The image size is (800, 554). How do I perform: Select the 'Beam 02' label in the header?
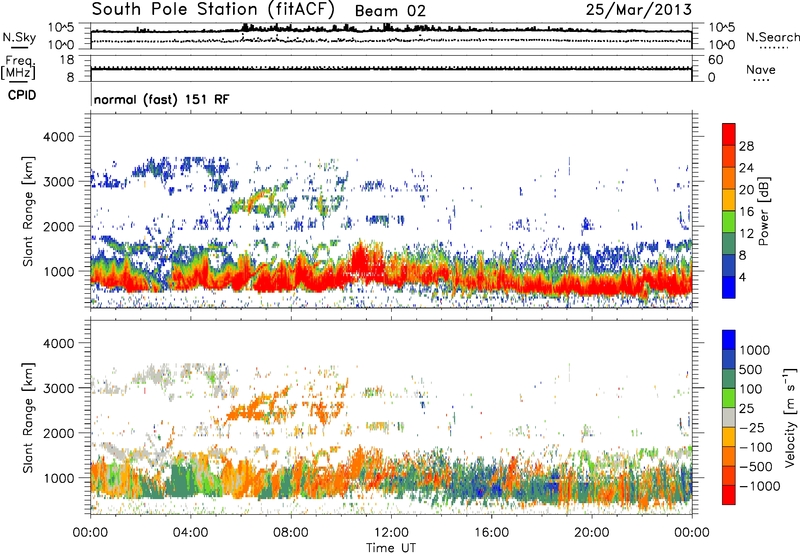(x=390, y=11)
